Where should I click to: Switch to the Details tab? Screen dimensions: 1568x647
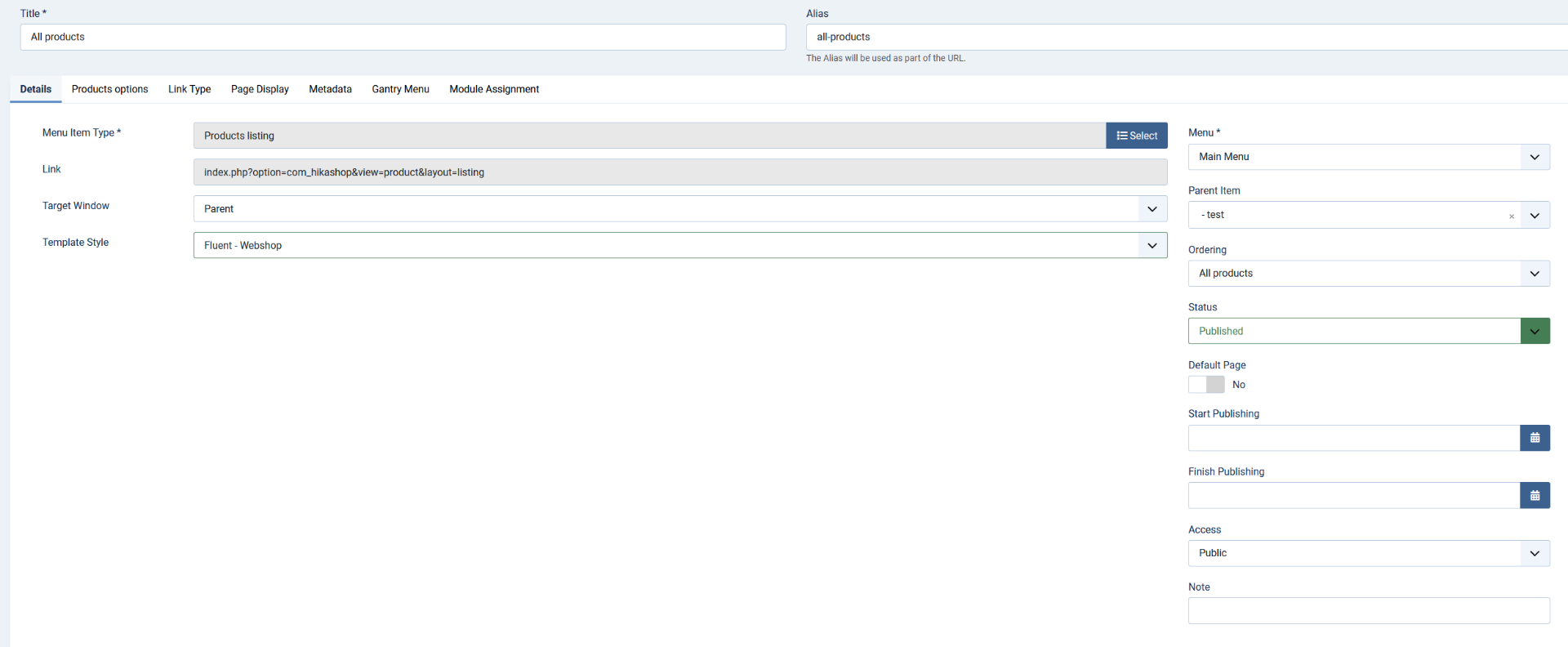(x=36, y=89)
